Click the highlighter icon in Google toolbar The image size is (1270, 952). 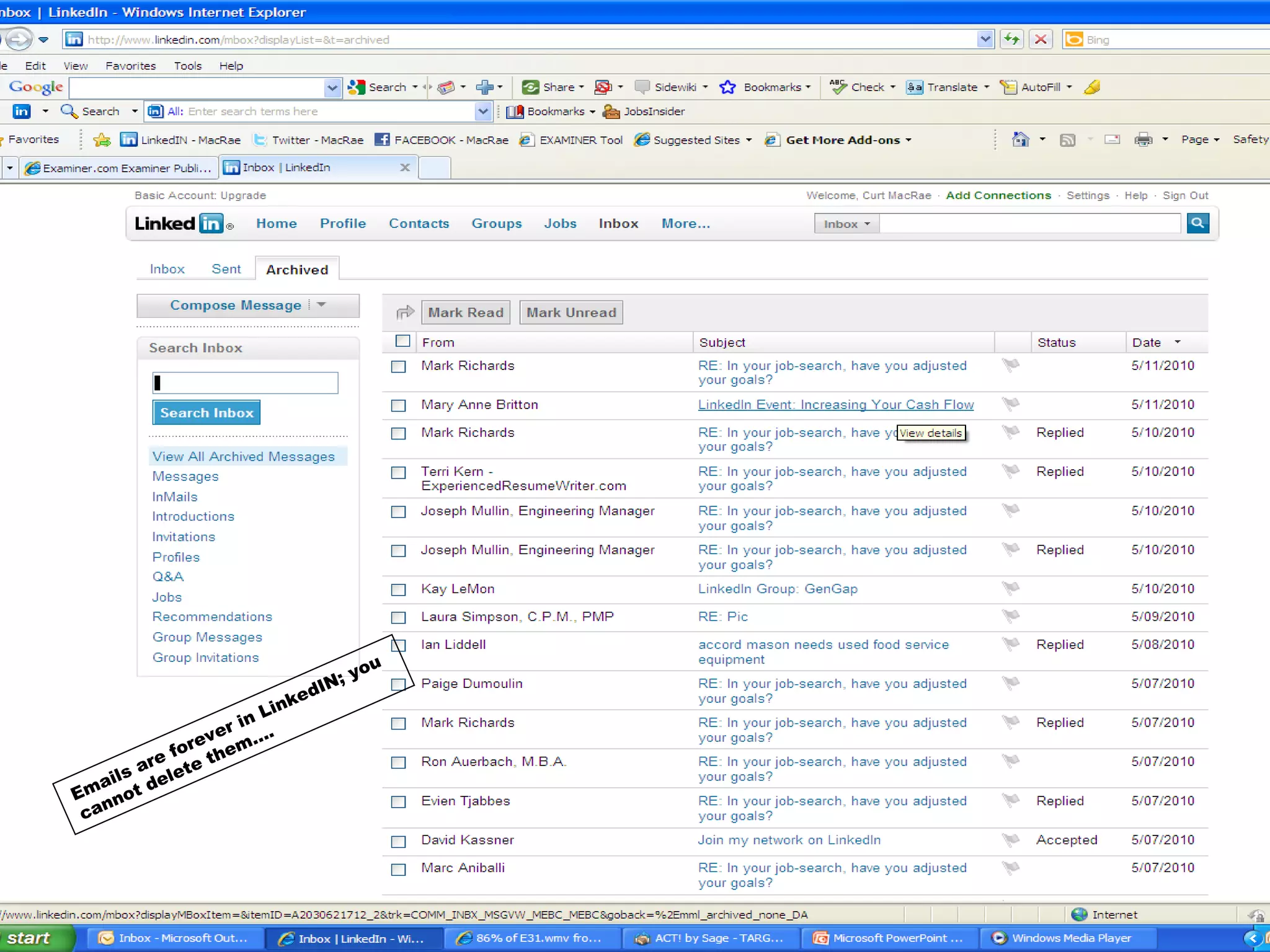coord(1092,87)
